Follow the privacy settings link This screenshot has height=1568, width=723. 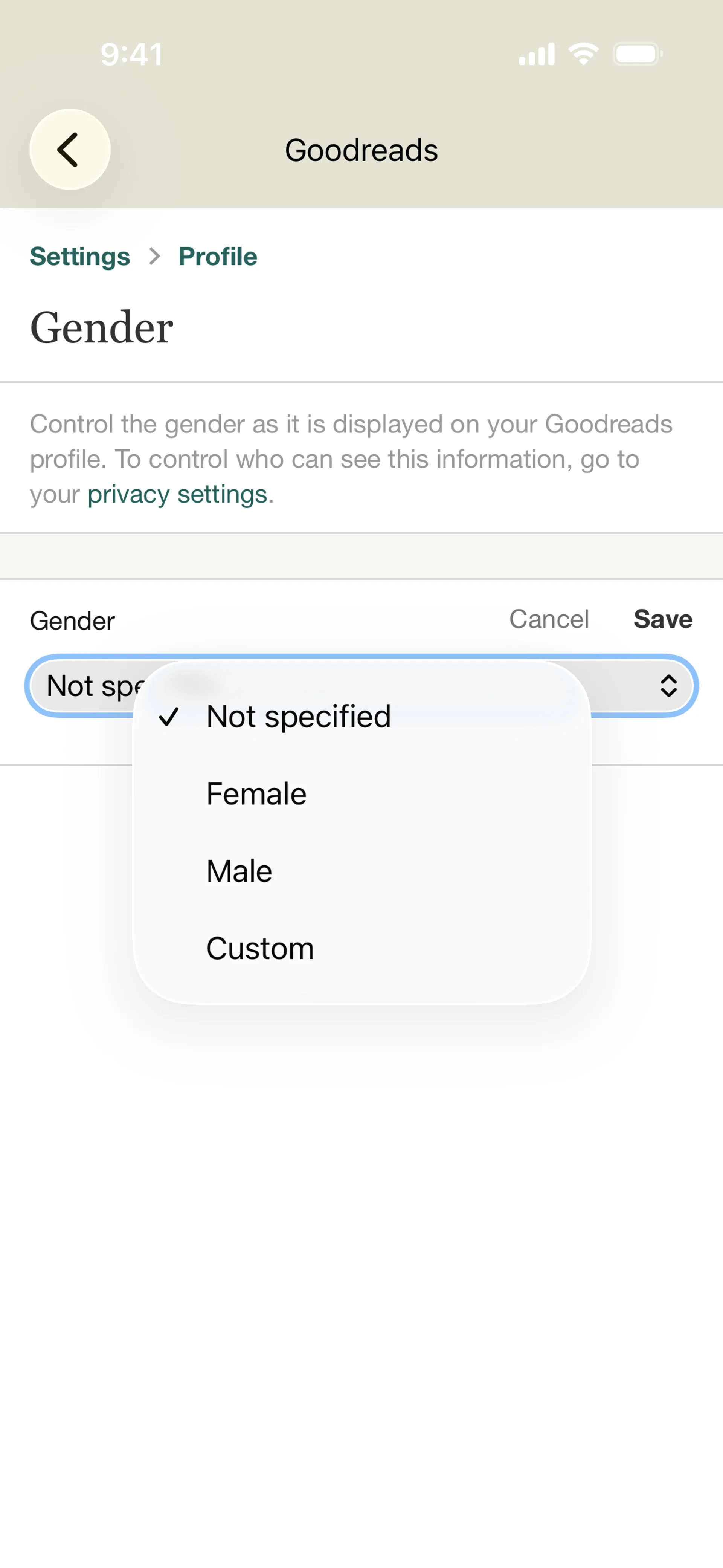click(177, 494)
